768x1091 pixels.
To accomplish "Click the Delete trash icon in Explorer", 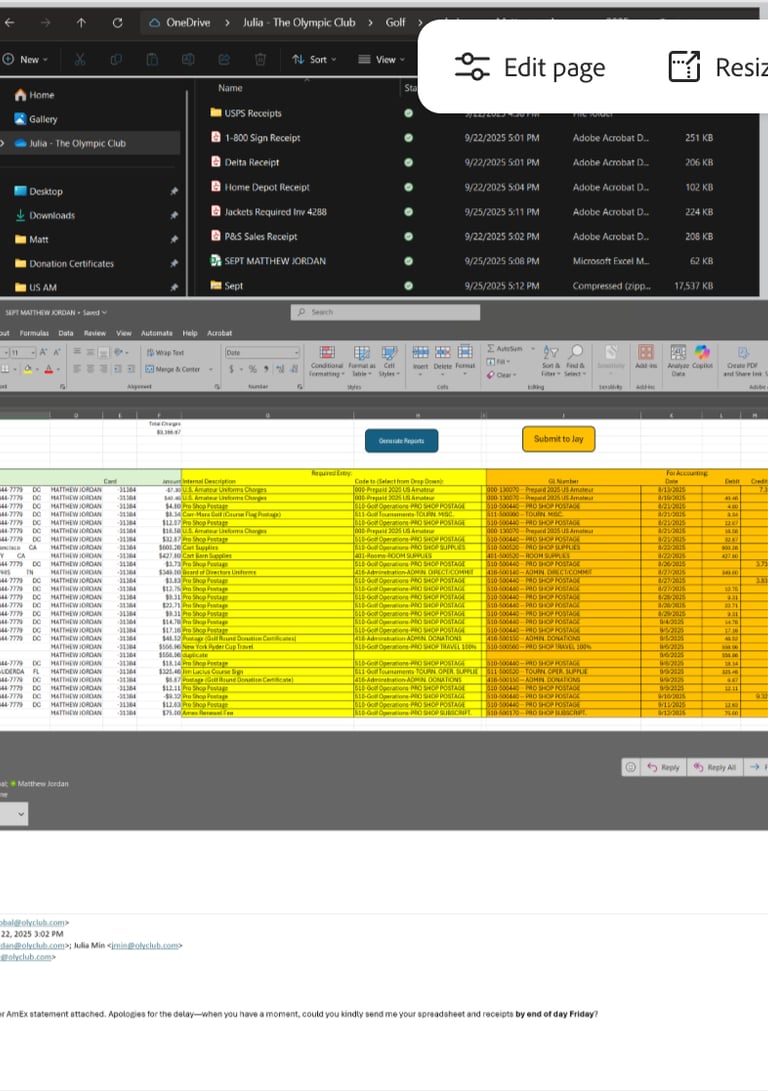I will [260, 59].
